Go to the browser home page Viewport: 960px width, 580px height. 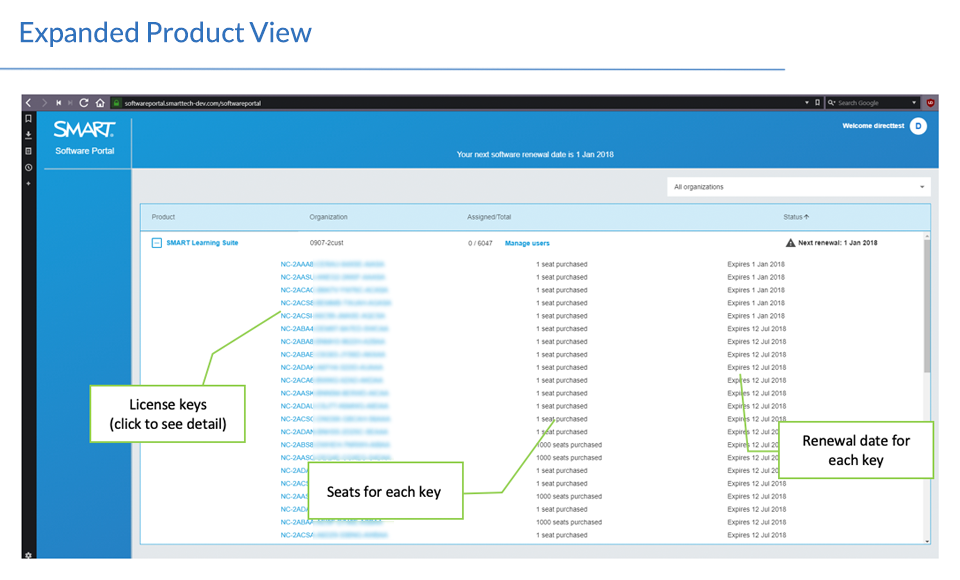click(100, 102)
